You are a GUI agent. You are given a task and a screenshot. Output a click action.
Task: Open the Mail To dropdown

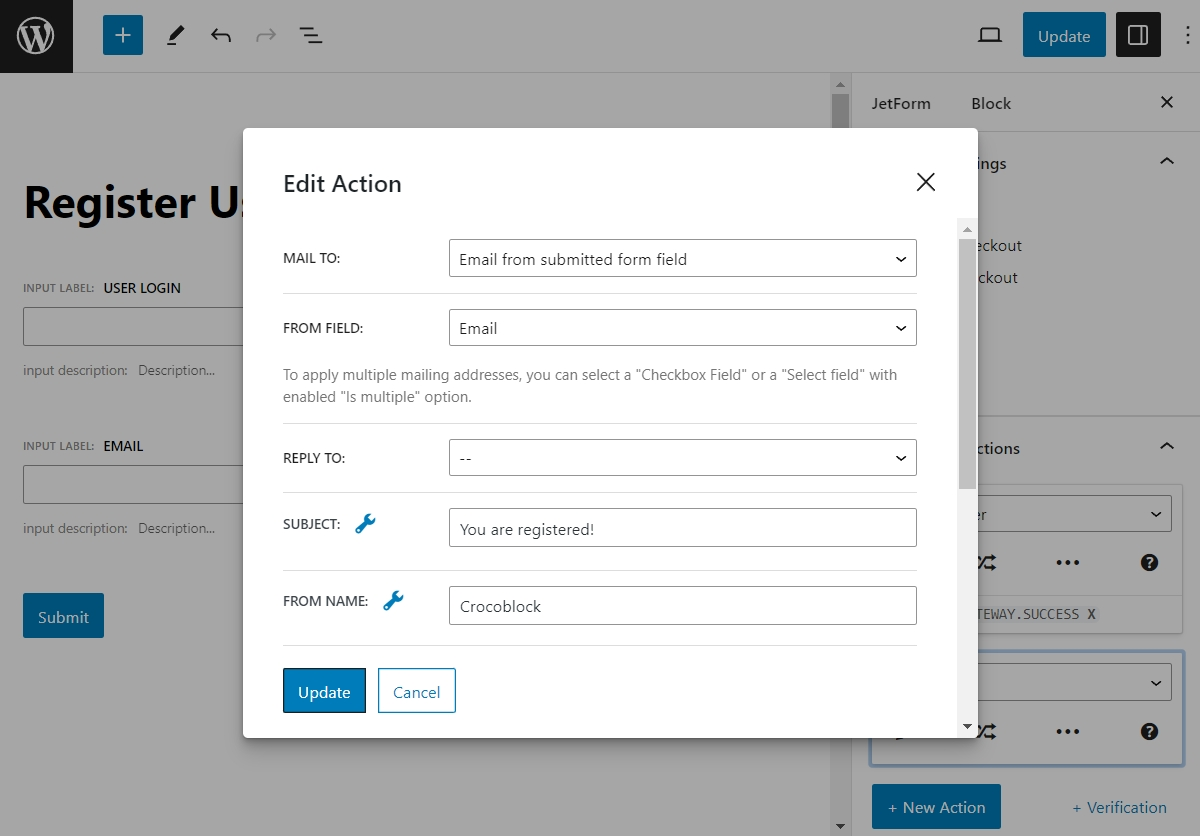(682, 258)
